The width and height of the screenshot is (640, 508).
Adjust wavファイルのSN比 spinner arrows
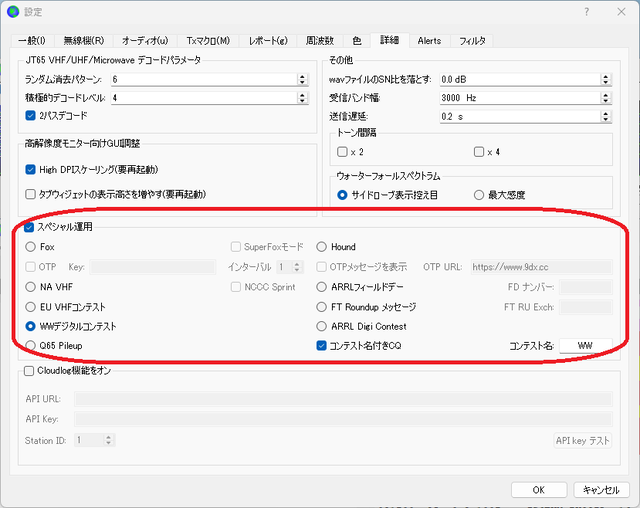[x=606, y=79]
